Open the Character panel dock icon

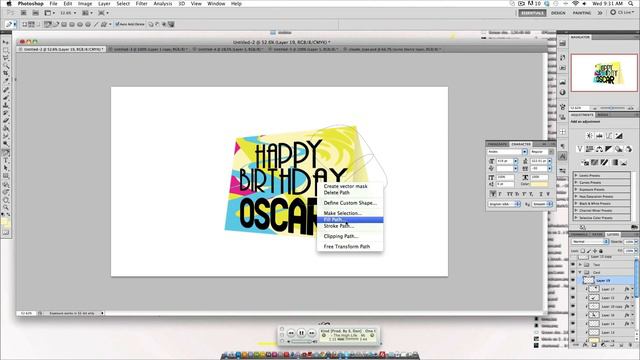tap(562, 156)
